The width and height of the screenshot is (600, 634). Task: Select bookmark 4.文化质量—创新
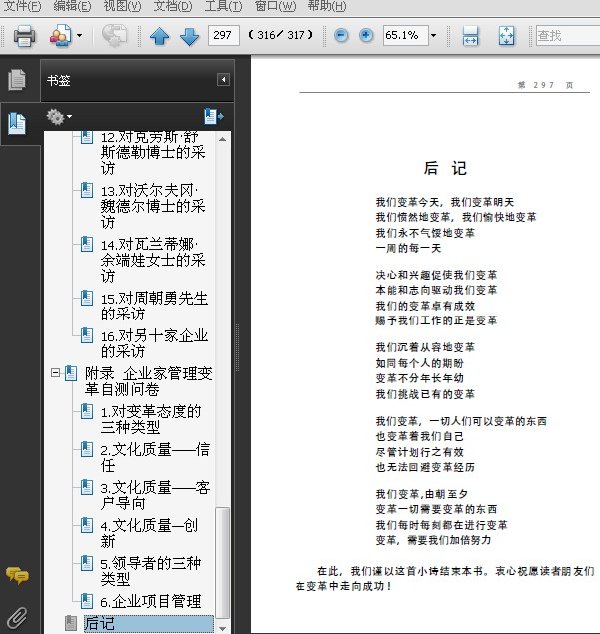(x=149, y=533)
